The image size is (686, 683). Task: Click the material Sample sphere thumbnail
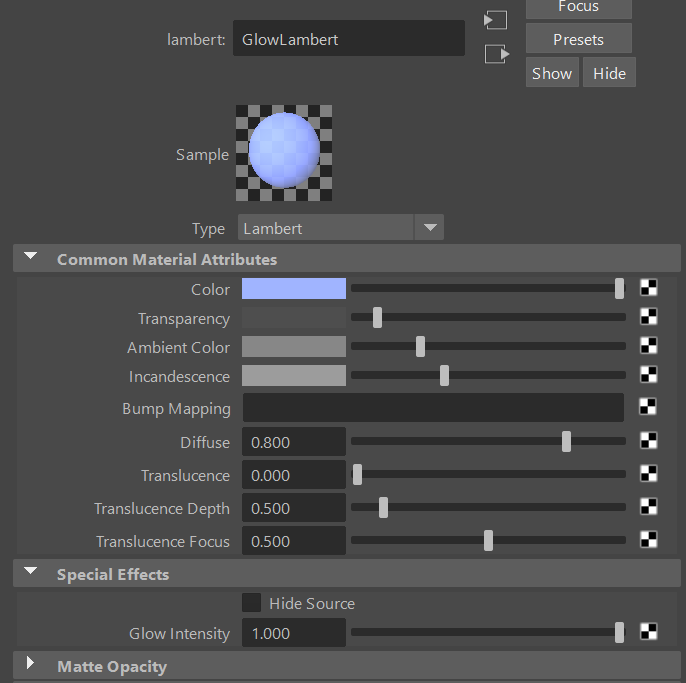pyautogui.click(x=284, y=153)
